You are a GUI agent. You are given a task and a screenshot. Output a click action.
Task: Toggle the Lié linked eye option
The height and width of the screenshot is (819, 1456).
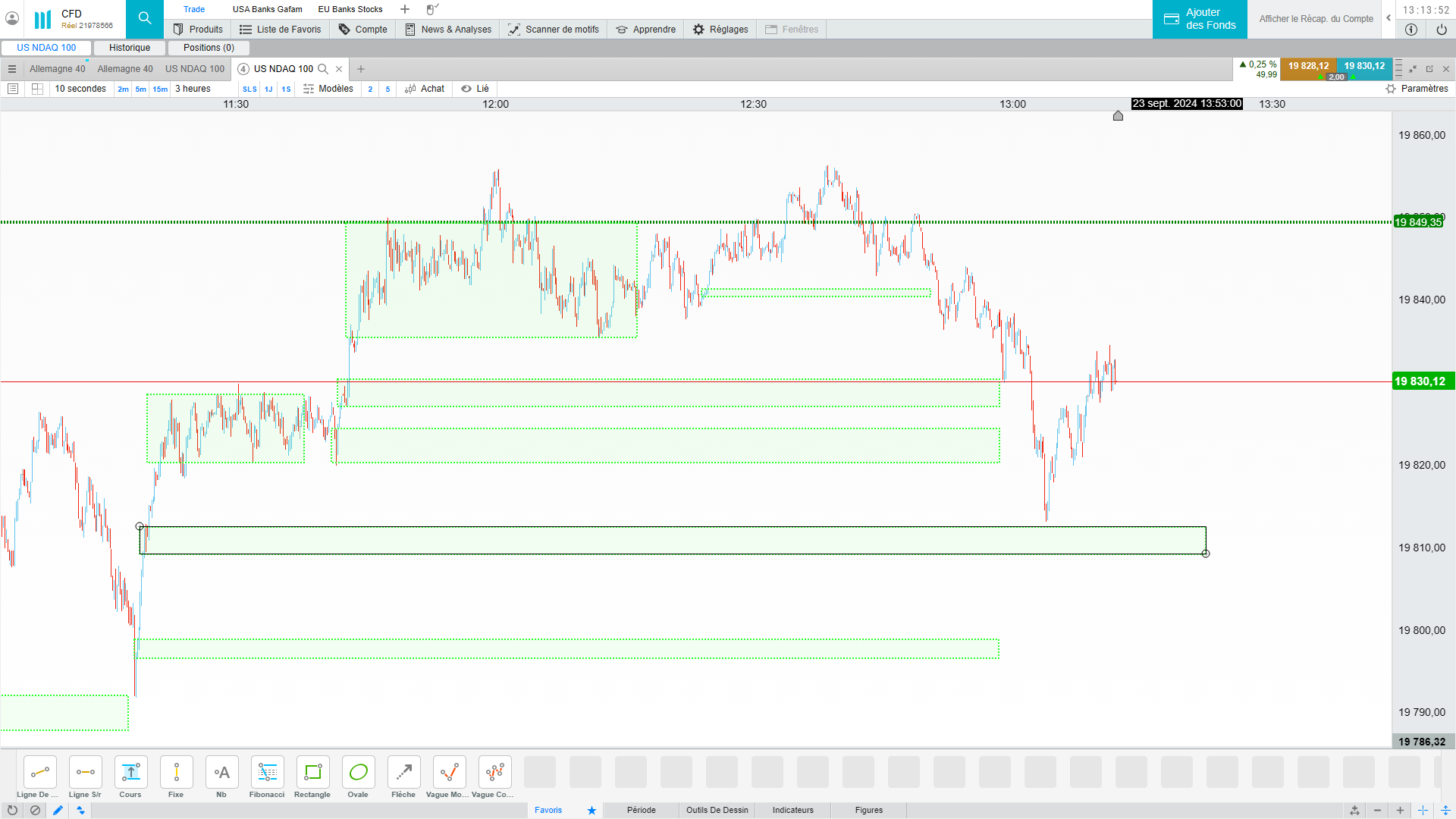click(475, 89)
